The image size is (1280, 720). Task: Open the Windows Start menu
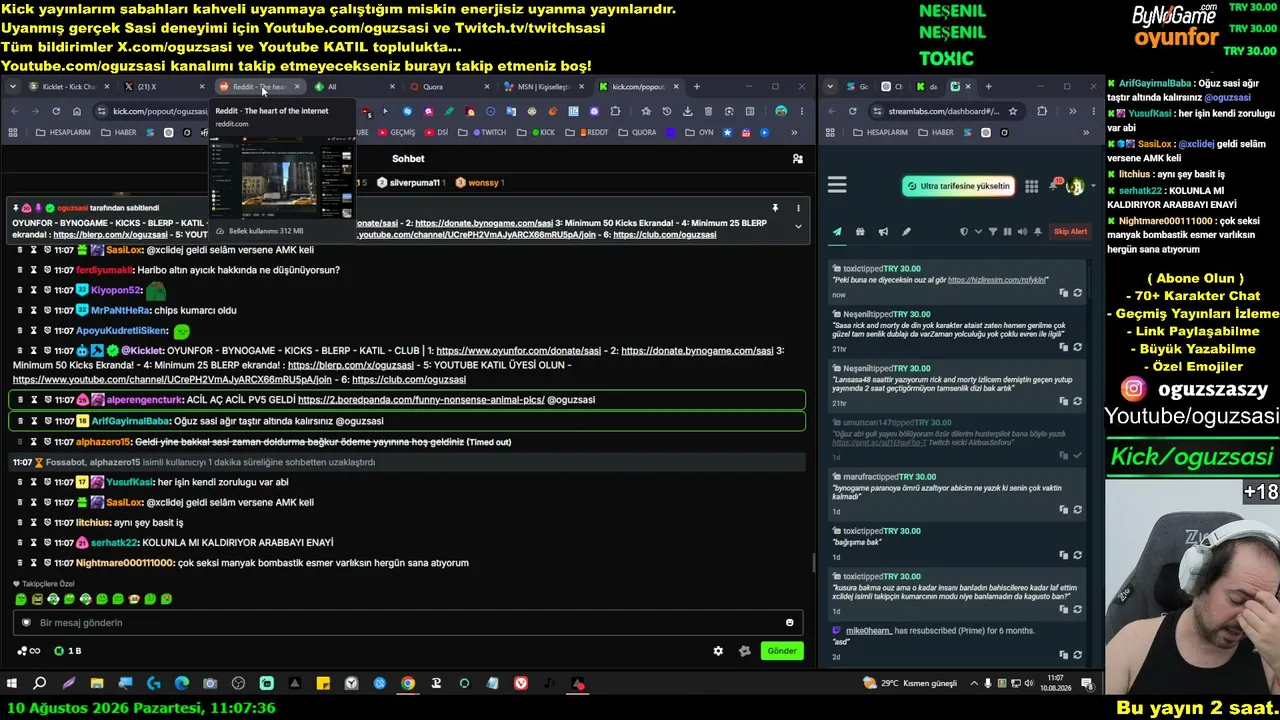12,684
